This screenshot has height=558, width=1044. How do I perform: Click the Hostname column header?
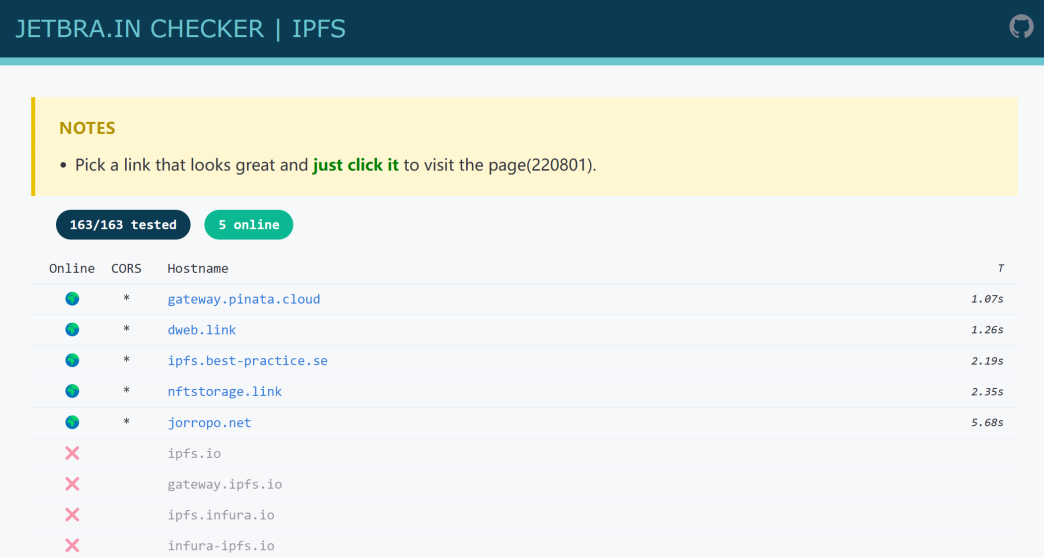click(197, 268)
